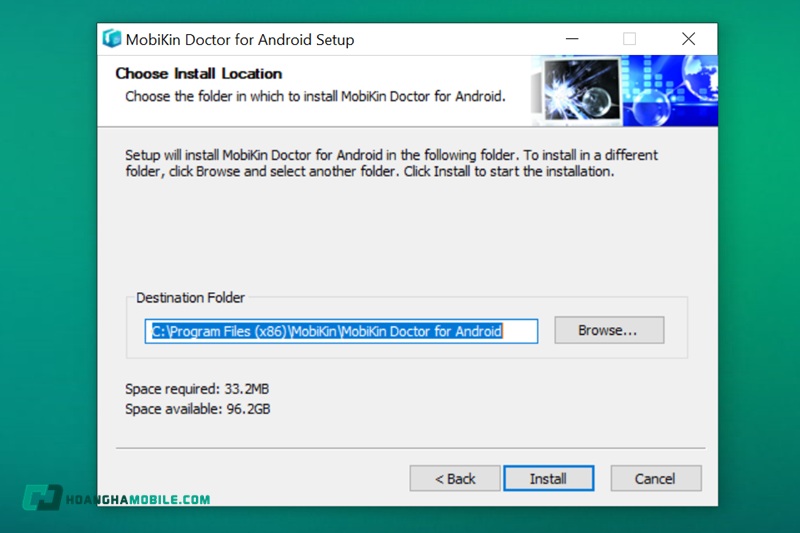The width and height of the screenshot is (800, 533).
Task: Click the 'Choose the folder in which to install' subtitle
Action: pyautogui.click(x=315, y=96)
